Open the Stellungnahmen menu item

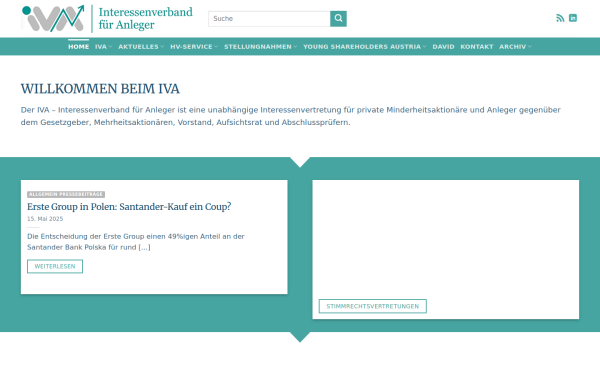(x=258, y=47)
